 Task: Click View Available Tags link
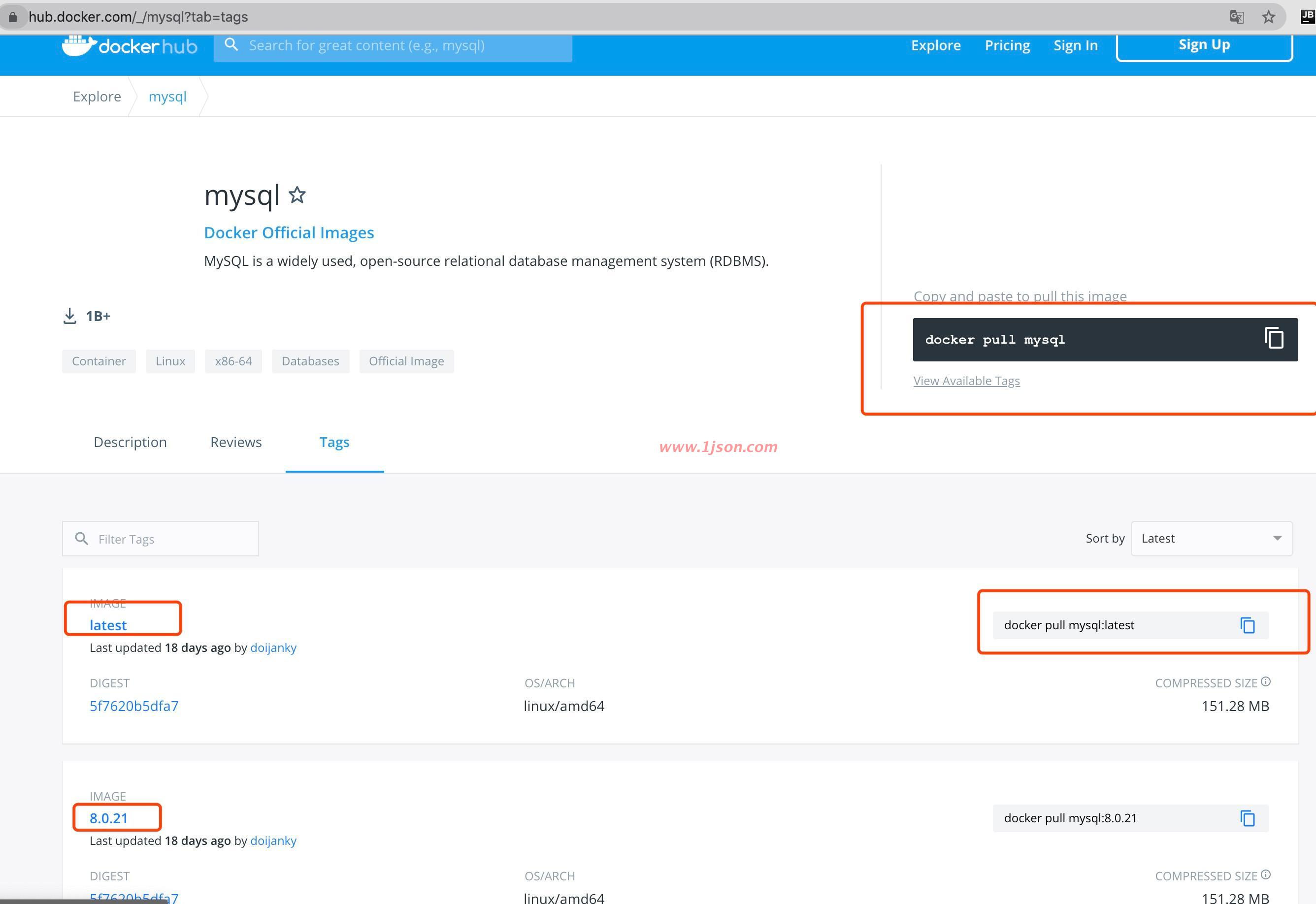click(x=966, y=381)
